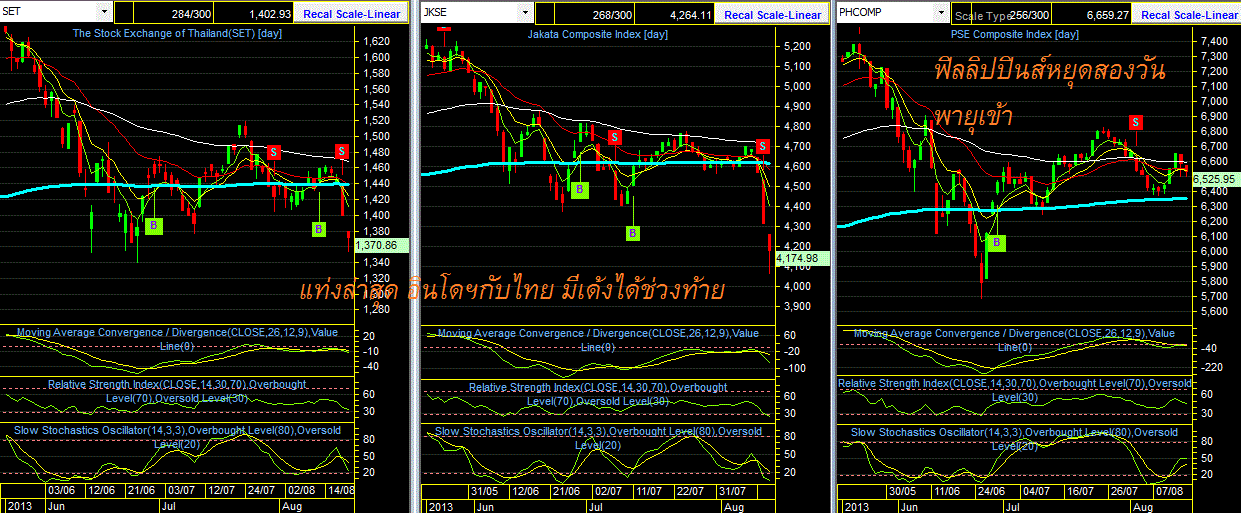The image size is (1241, 513).
Task: Click MACD indicator label in JKSE panel
Action: pos(597,339)
